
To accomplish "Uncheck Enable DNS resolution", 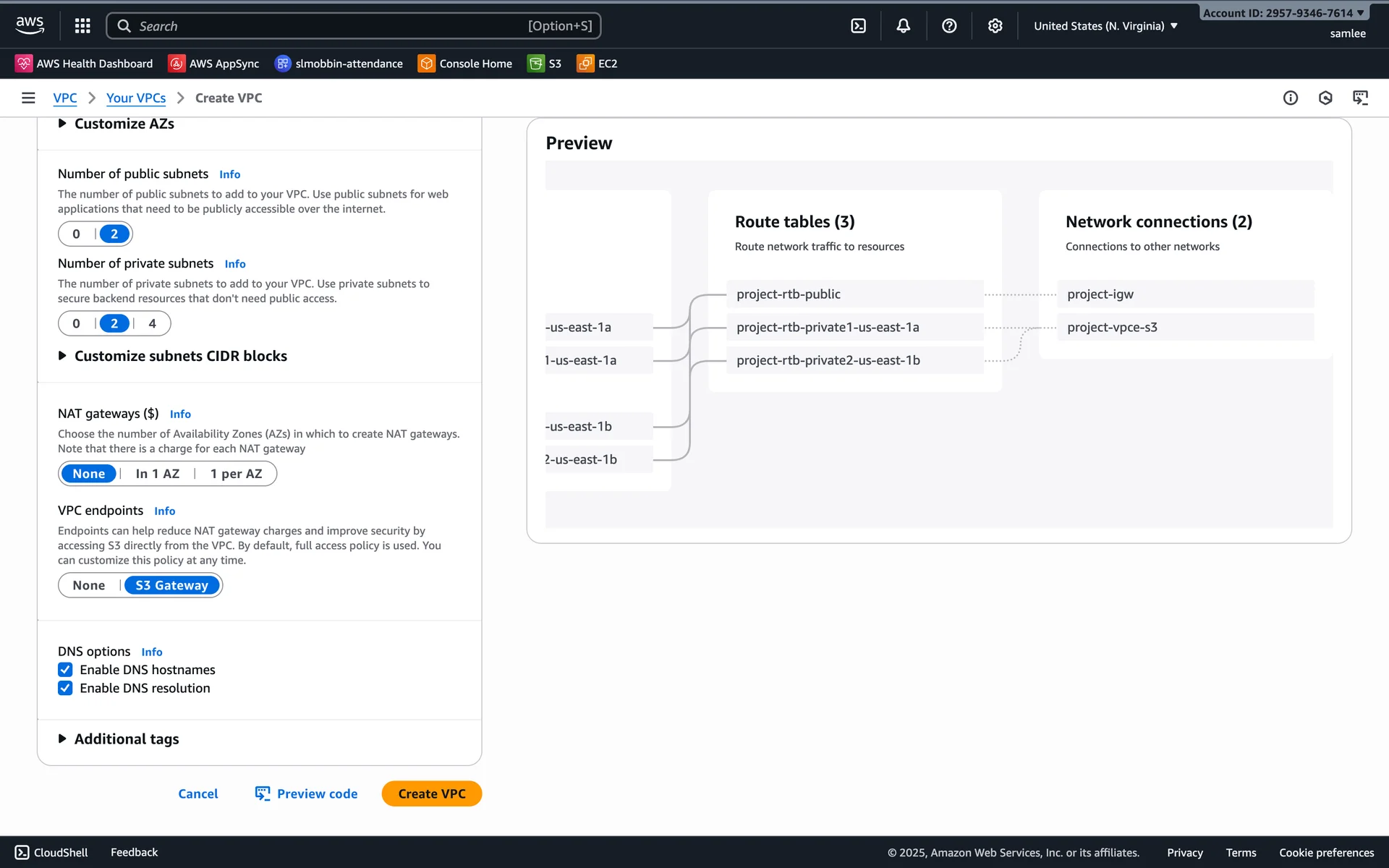I will [x=65, y=688].
